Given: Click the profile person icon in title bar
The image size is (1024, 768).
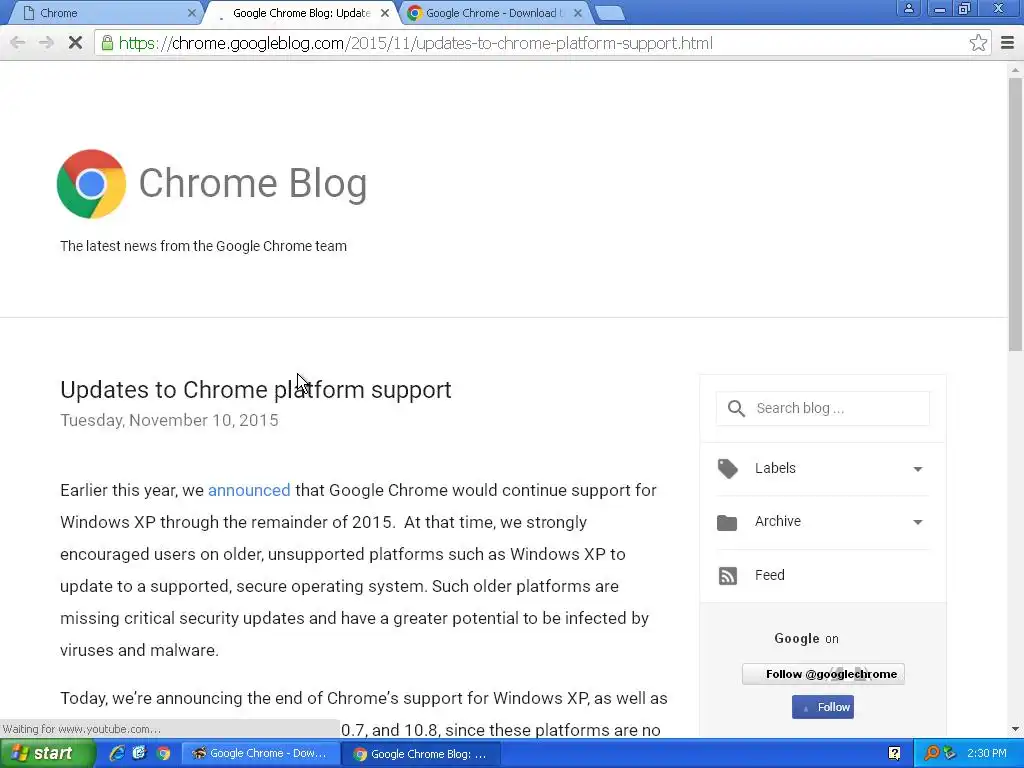Looking at the screenshot, I should coord(908,9).
